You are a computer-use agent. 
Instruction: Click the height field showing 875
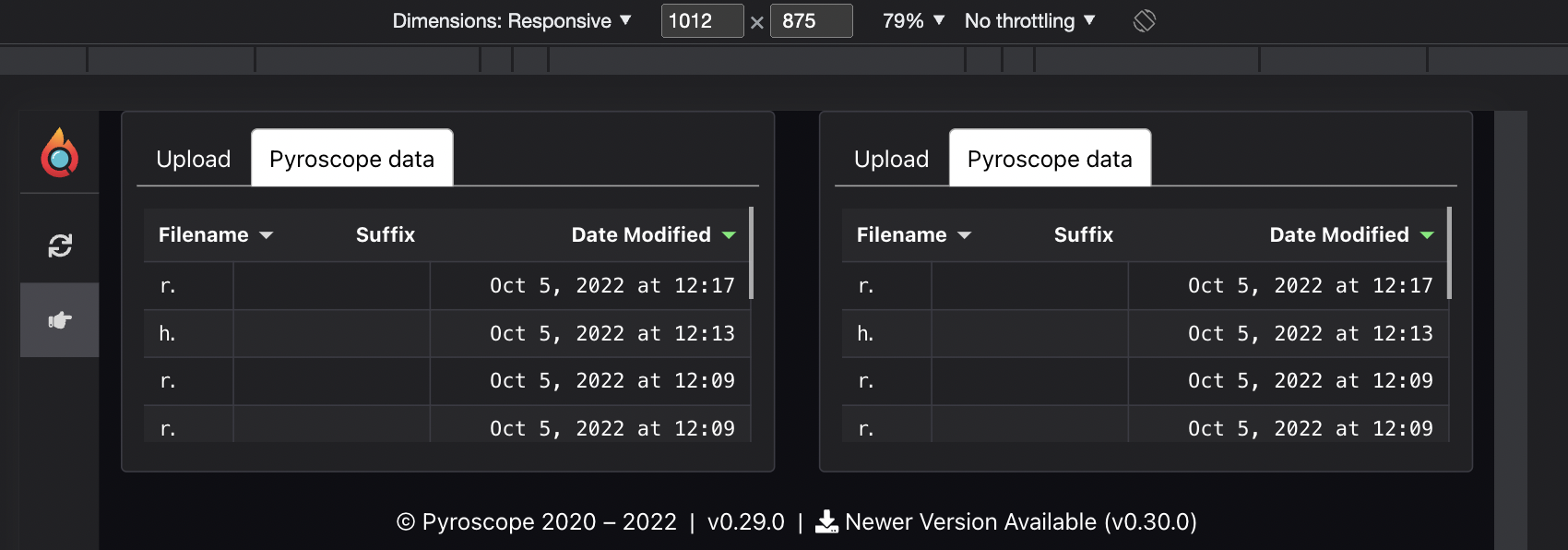tap(811, 20)
